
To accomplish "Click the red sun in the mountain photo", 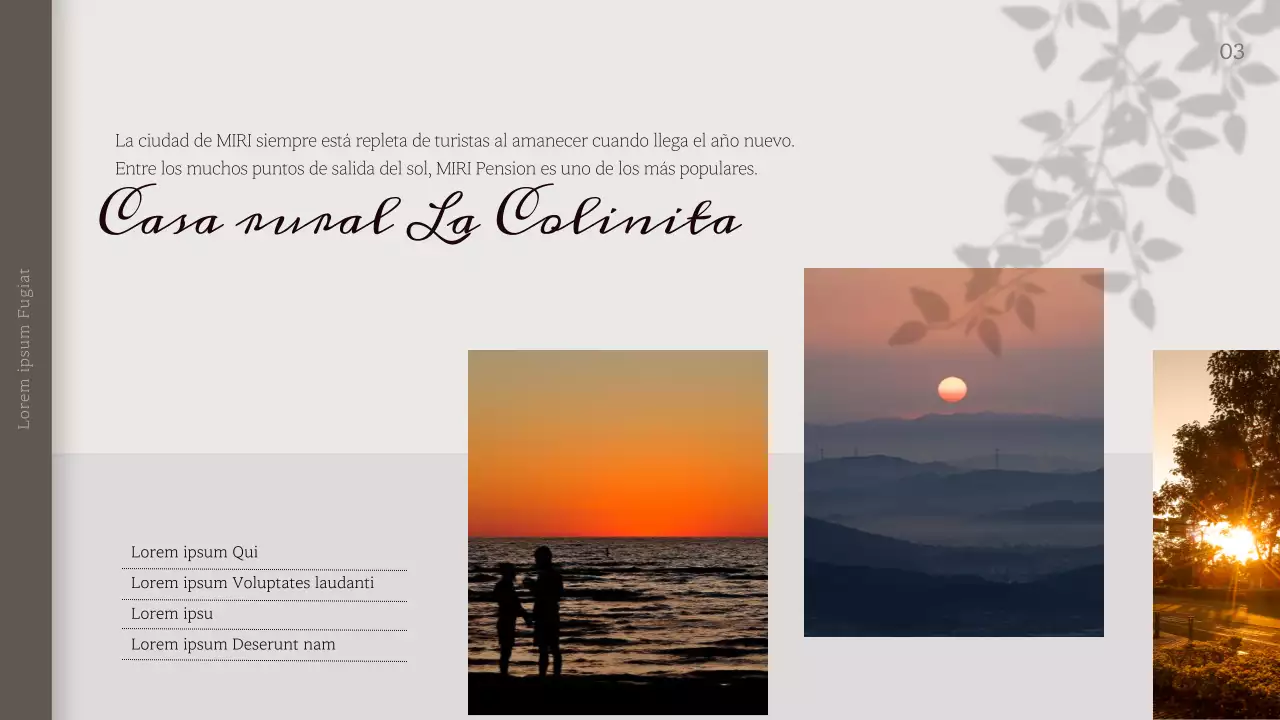I will 952,389.
